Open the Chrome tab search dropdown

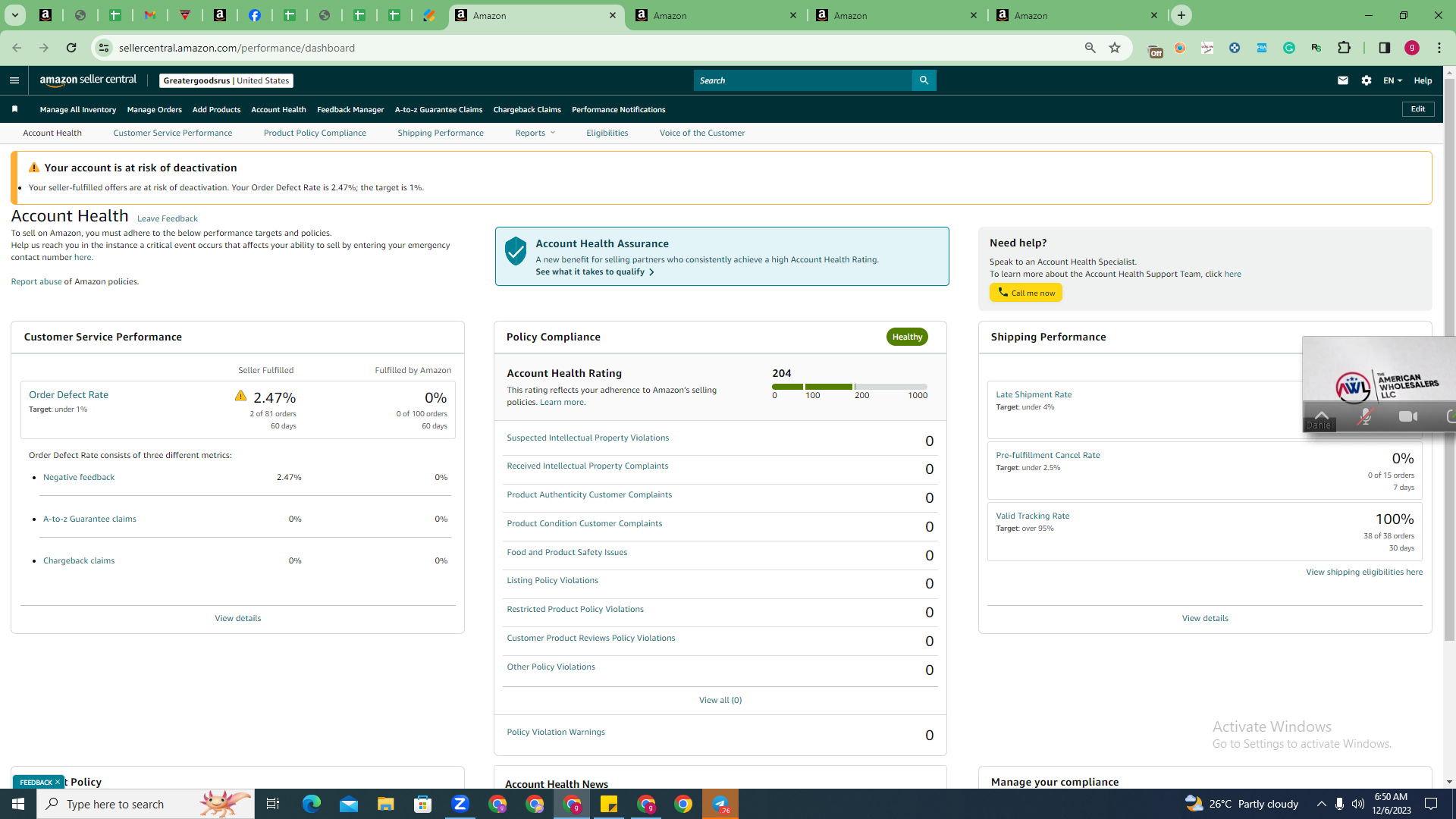pos(15,15)
